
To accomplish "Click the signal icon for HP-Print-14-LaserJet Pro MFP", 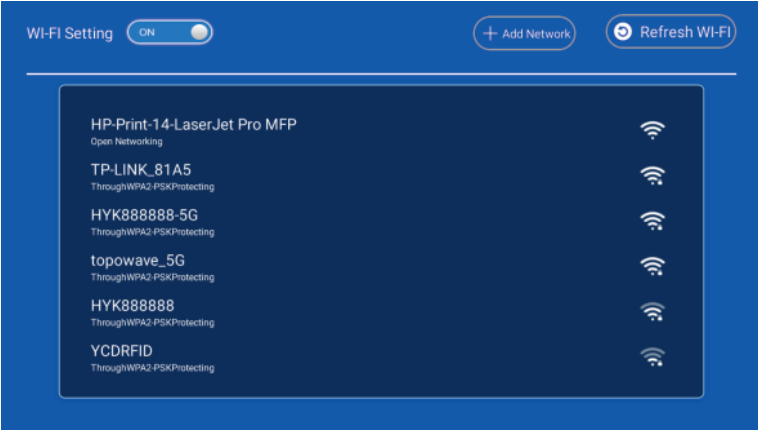I will tap(652, 130).
